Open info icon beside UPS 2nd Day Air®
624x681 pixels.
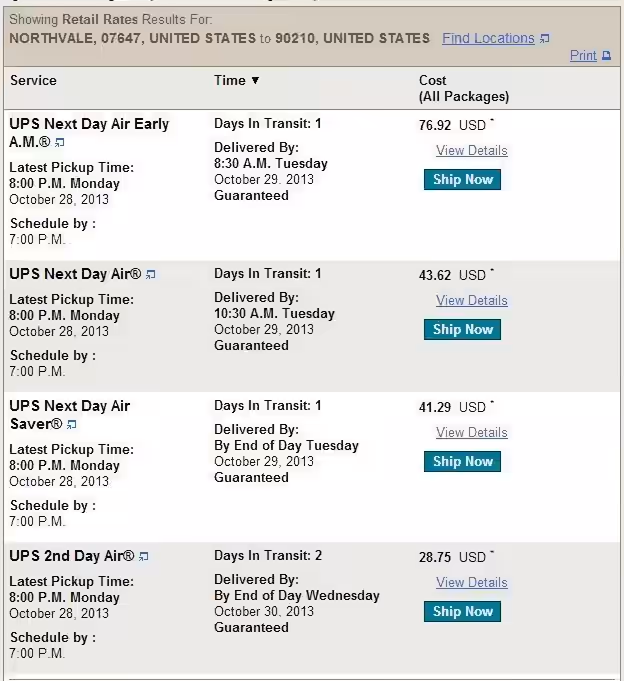click(x=143, y=556)
